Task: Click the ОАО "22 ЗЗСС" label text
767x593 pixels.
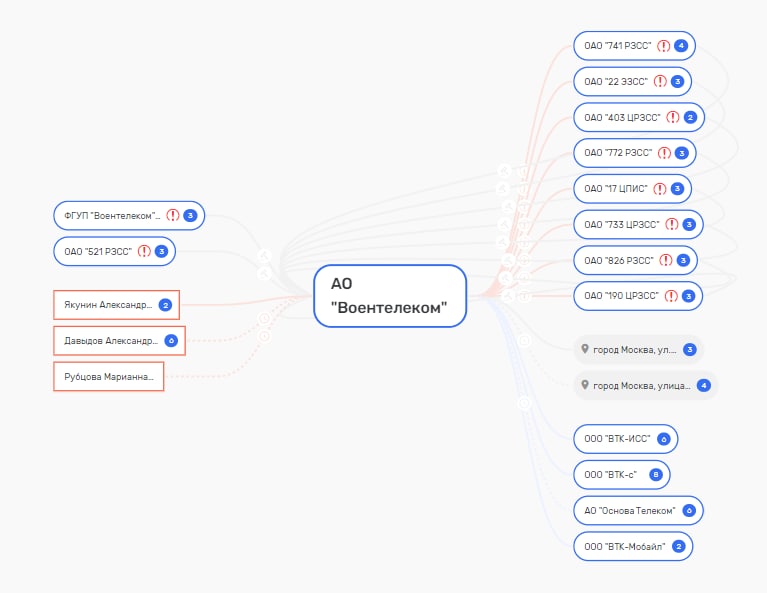Action: (616, 82)
